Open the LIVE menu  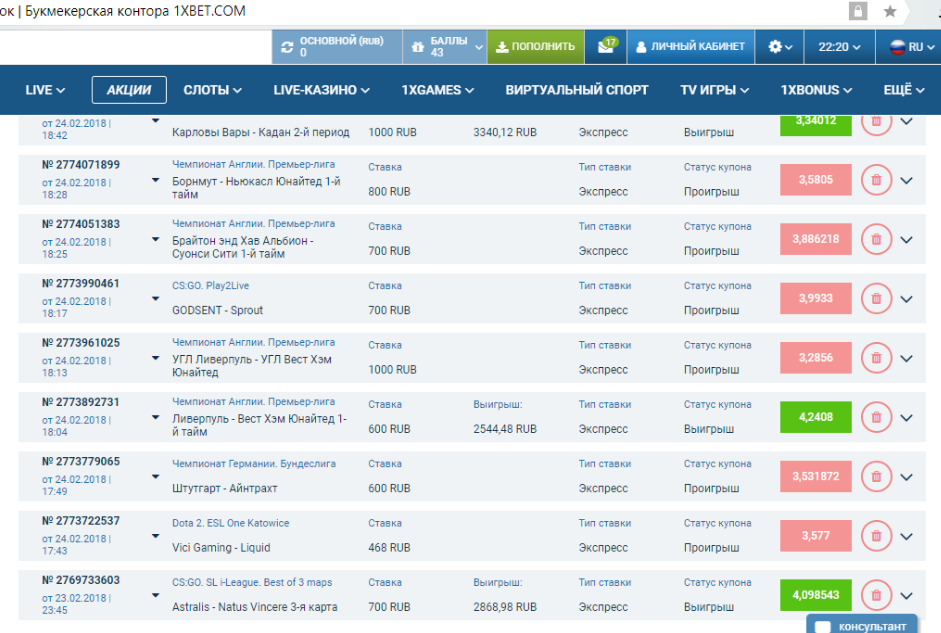(45, 90)
